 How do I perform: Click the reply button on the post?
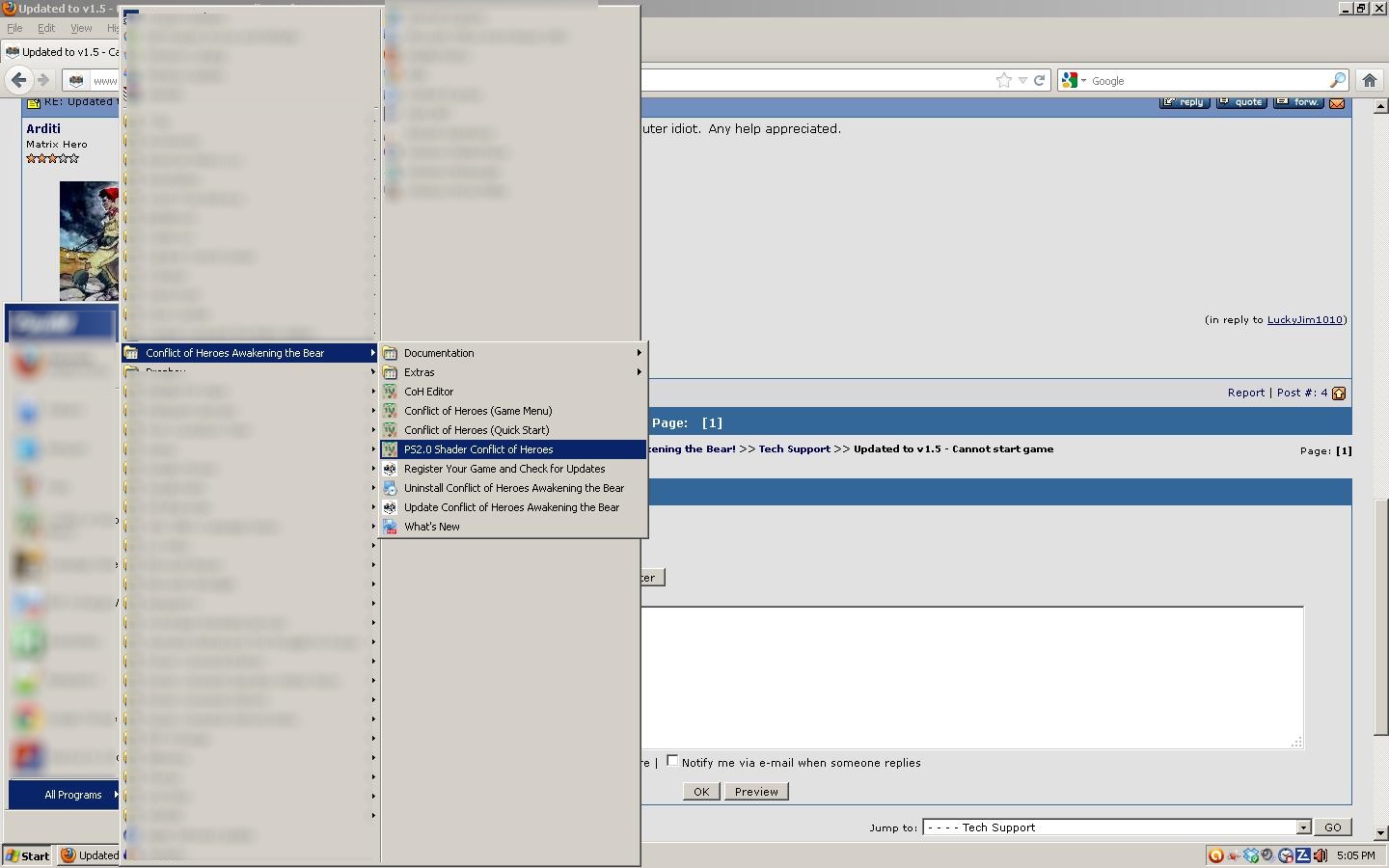click(x=1185, y=102)
